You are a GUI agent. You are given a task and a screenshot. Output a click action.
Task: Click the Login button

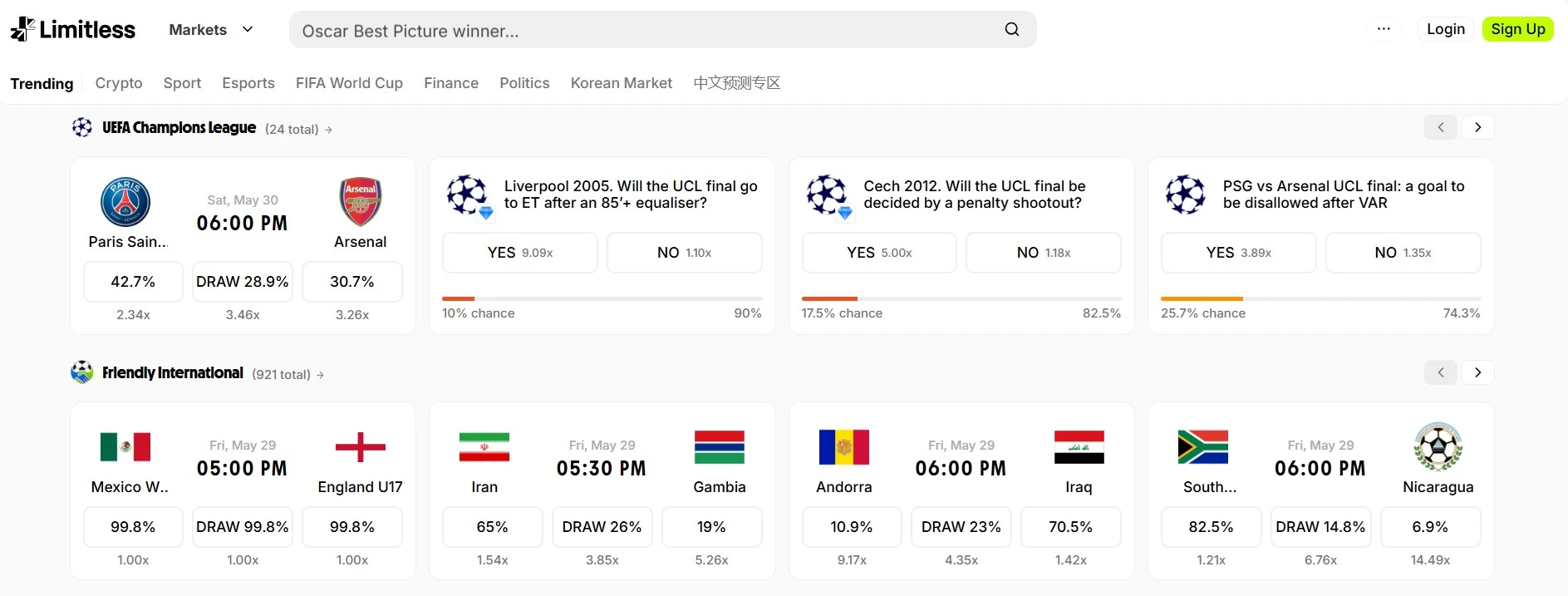coord(1446,29)
